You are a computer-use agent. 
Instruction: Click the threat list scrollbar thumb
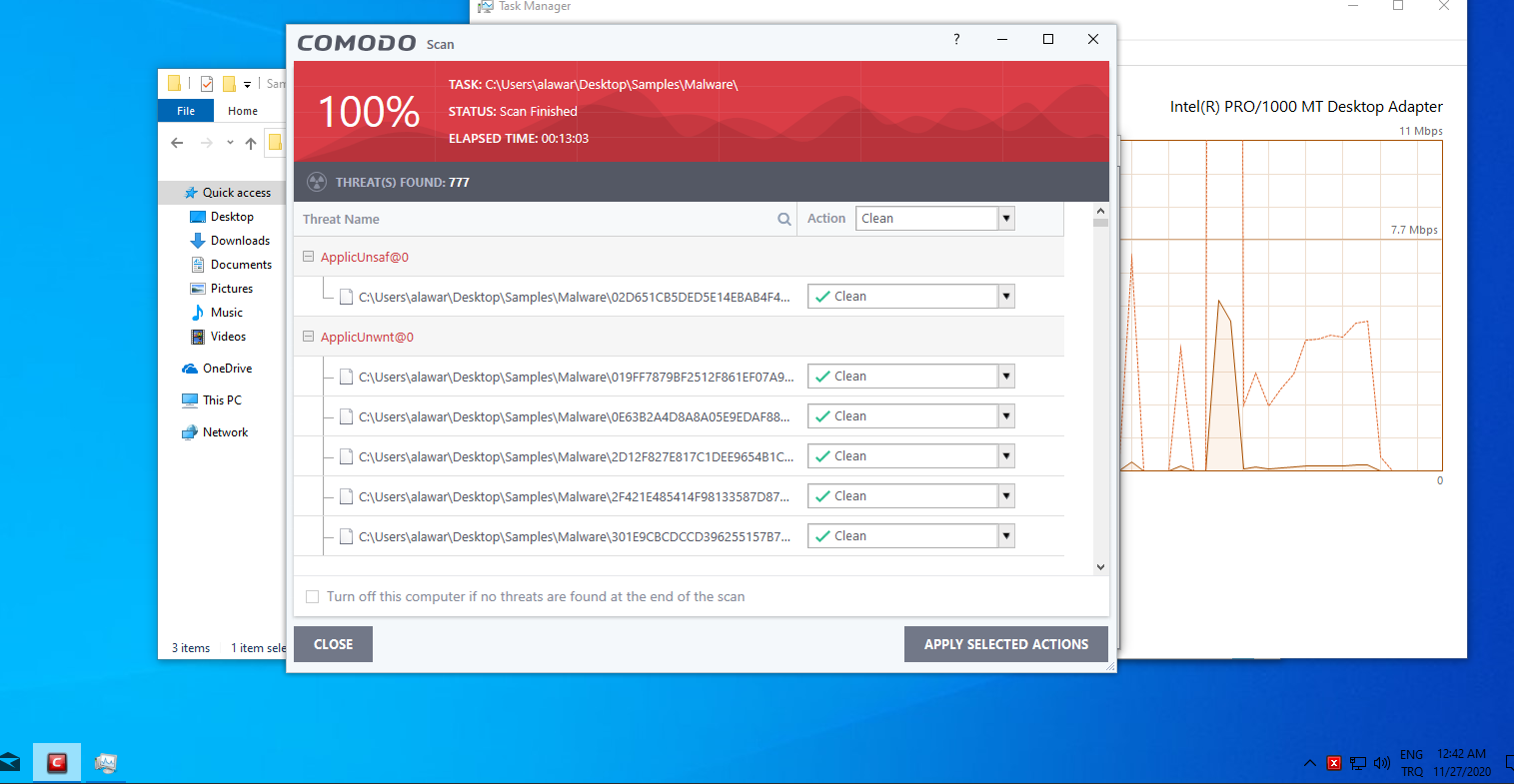pyautogui.click(x=1100, y=223)
